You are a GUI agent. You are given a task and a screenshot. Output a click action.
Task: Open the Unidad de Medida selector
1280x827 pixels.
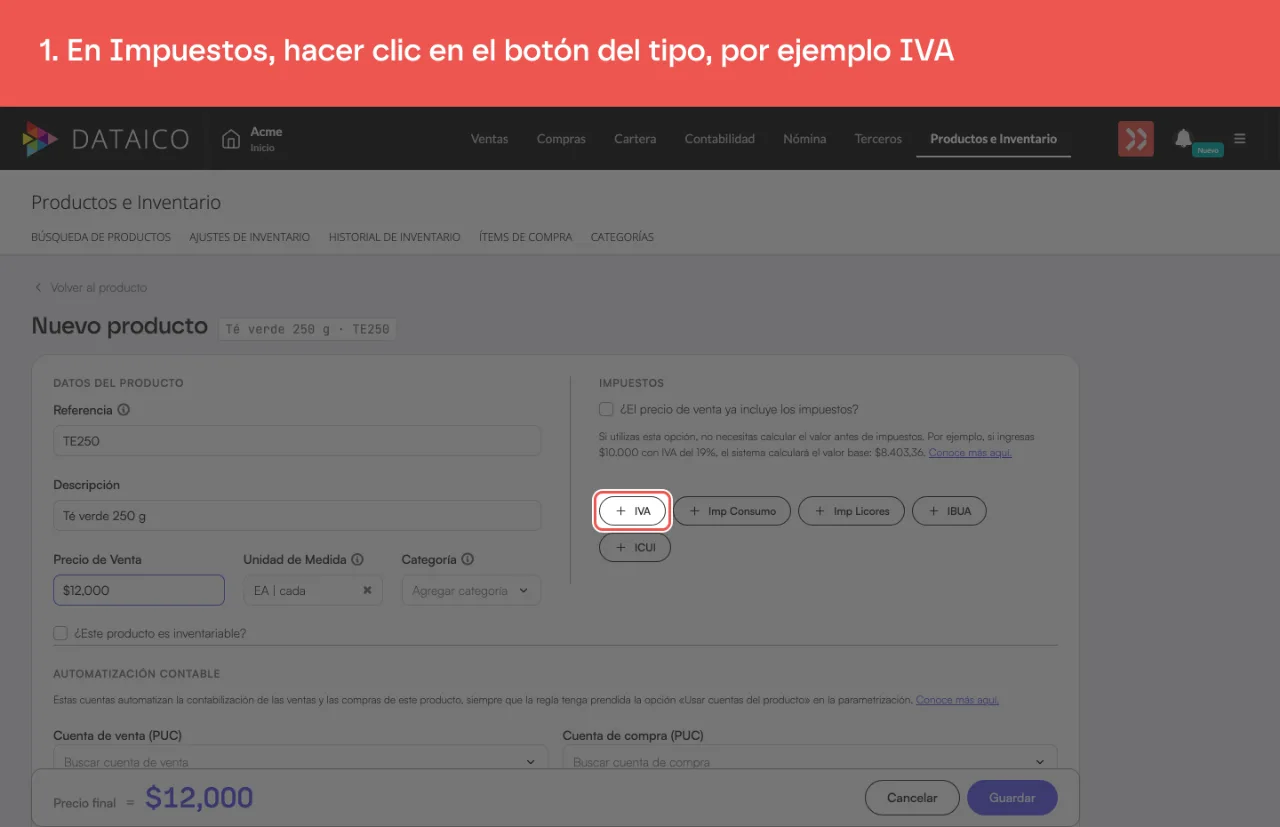313,590
